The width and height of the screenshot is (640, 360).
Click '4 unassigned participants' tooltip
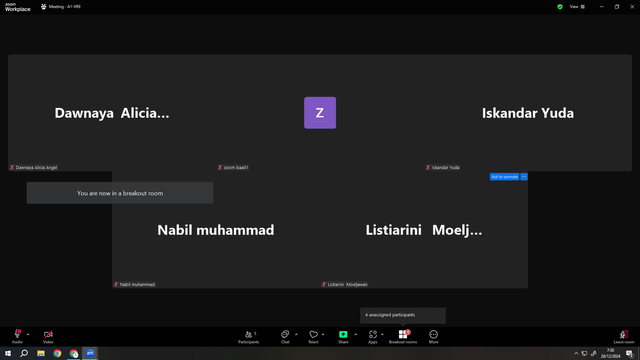click(x=403, y=315)
